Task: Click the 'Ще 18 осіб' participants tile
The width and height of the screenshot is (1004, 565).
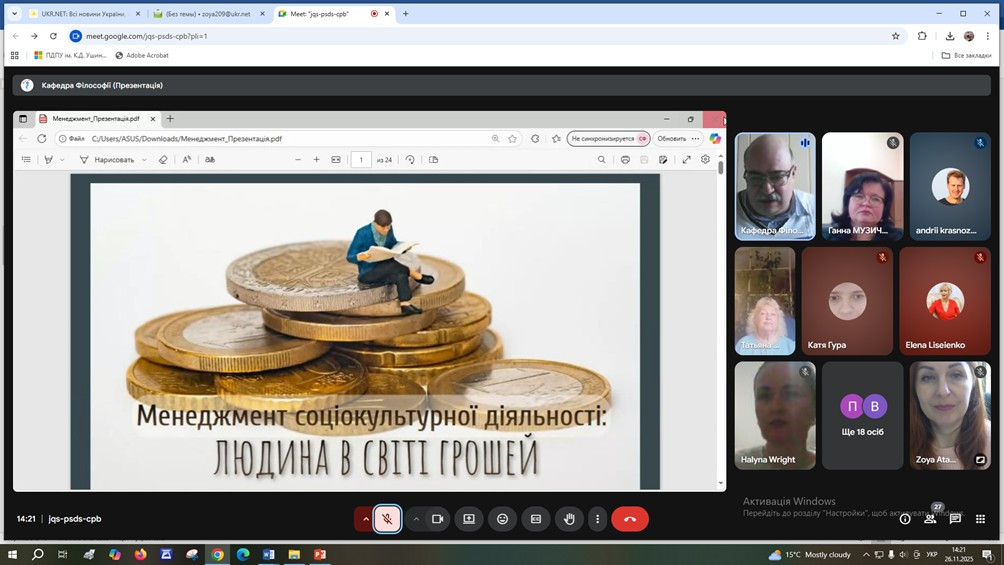Action: [x=862, y=415]
